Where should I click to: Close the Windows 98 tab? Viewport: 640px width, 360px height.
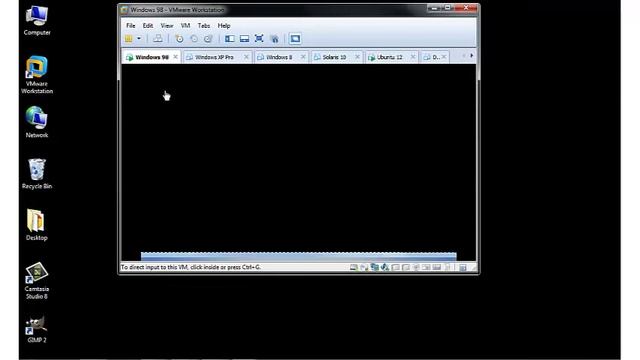176,57
